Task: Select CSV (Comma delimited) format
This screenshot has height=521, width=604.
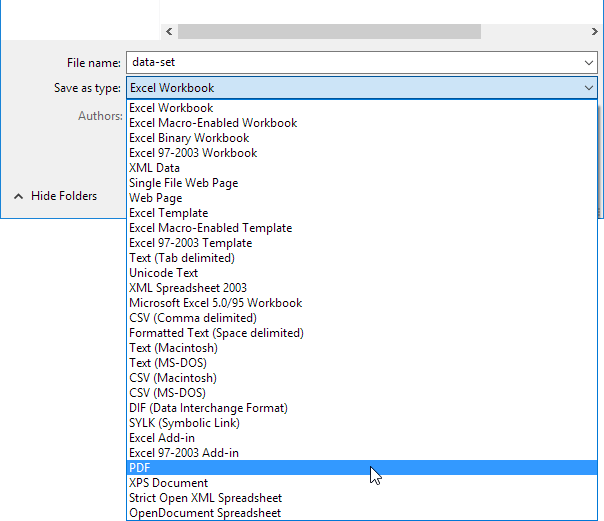Action: (x=192, y=318)
